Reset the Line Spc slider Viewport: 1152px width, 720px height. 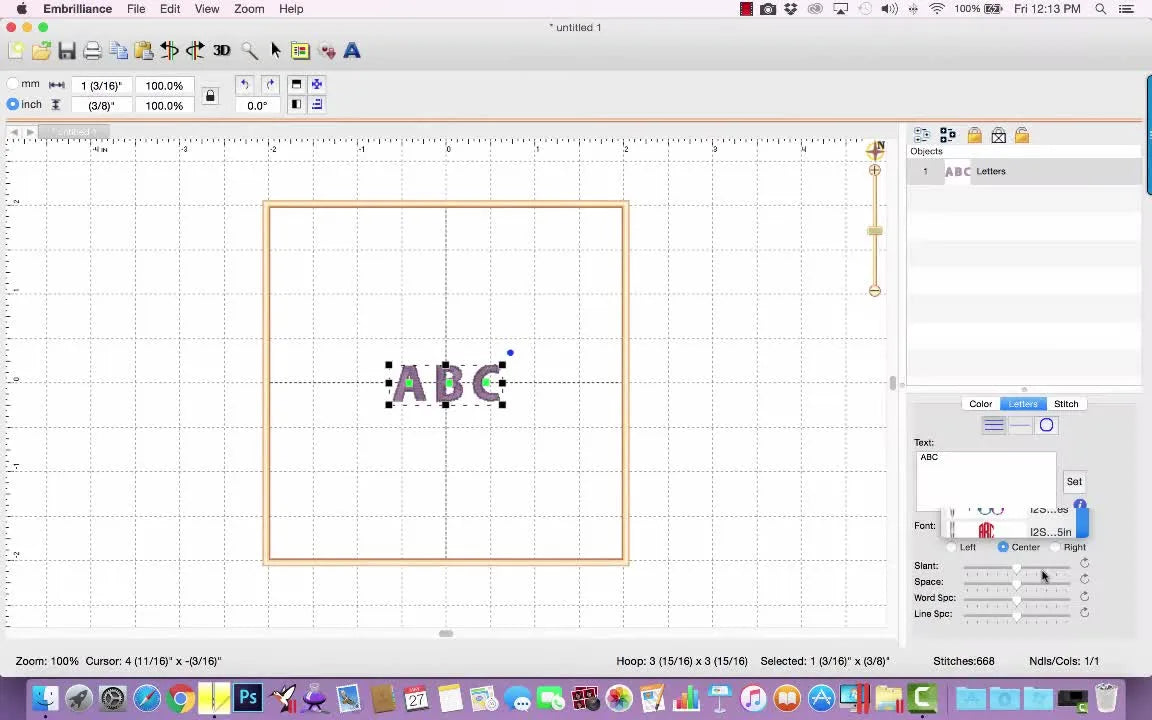tap(1084, 613)
